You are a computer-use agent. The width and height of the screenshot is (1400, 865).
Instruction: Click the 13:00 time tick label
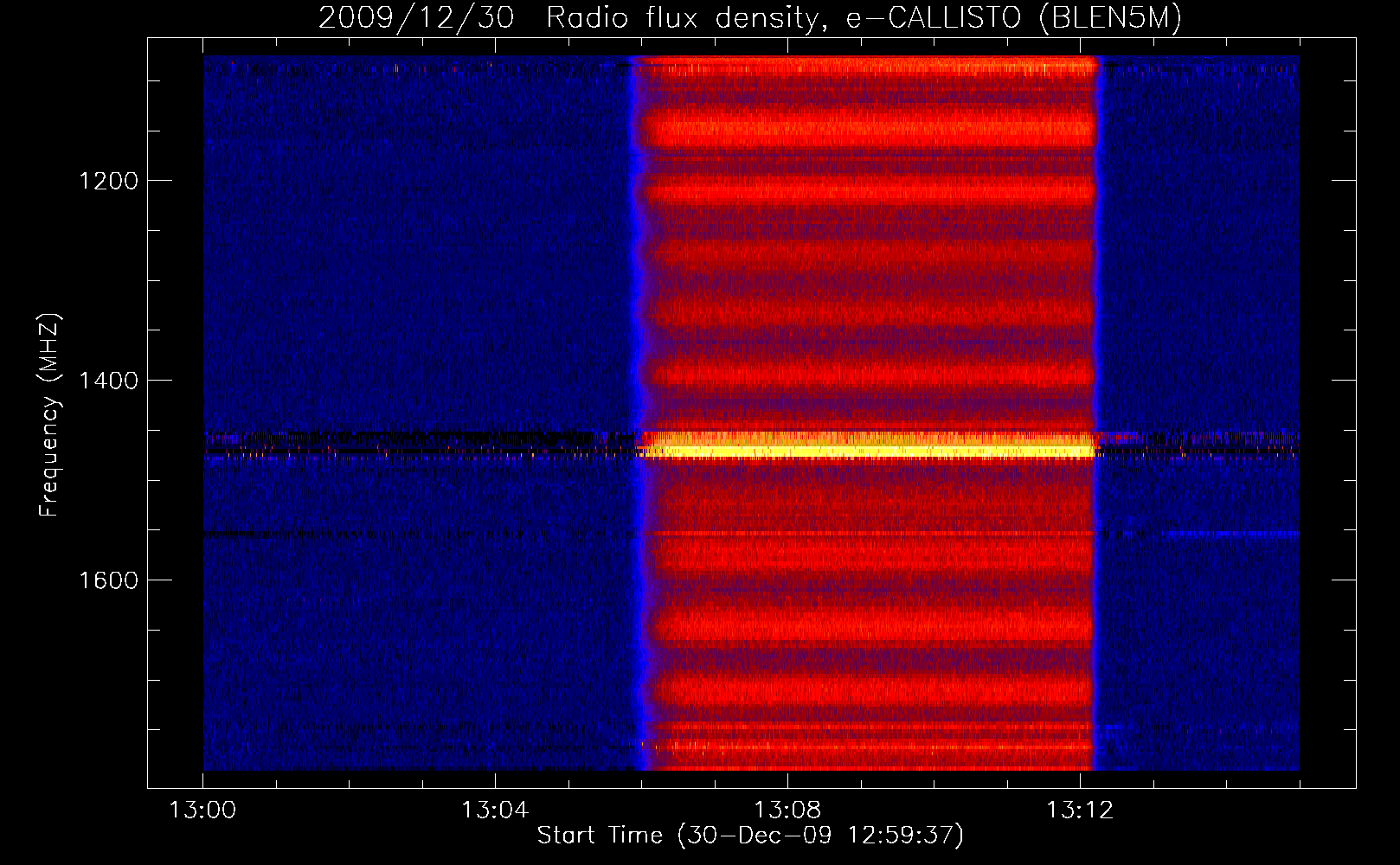tap(202, 811)
